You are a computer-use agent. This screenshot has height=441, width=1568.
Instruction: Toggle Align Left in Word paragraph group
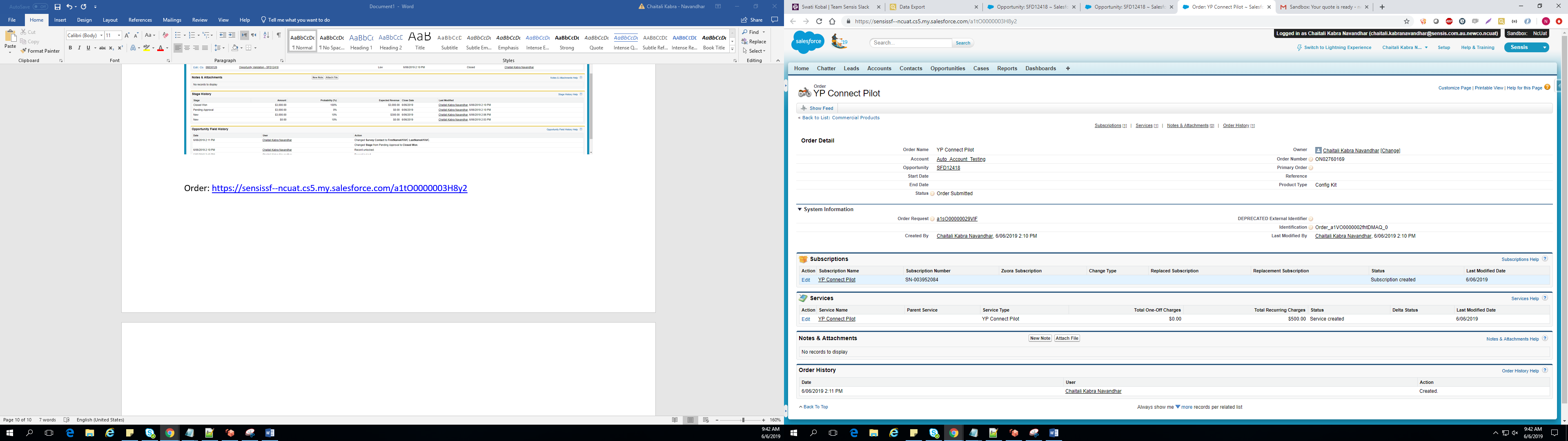tap(178, 48)
